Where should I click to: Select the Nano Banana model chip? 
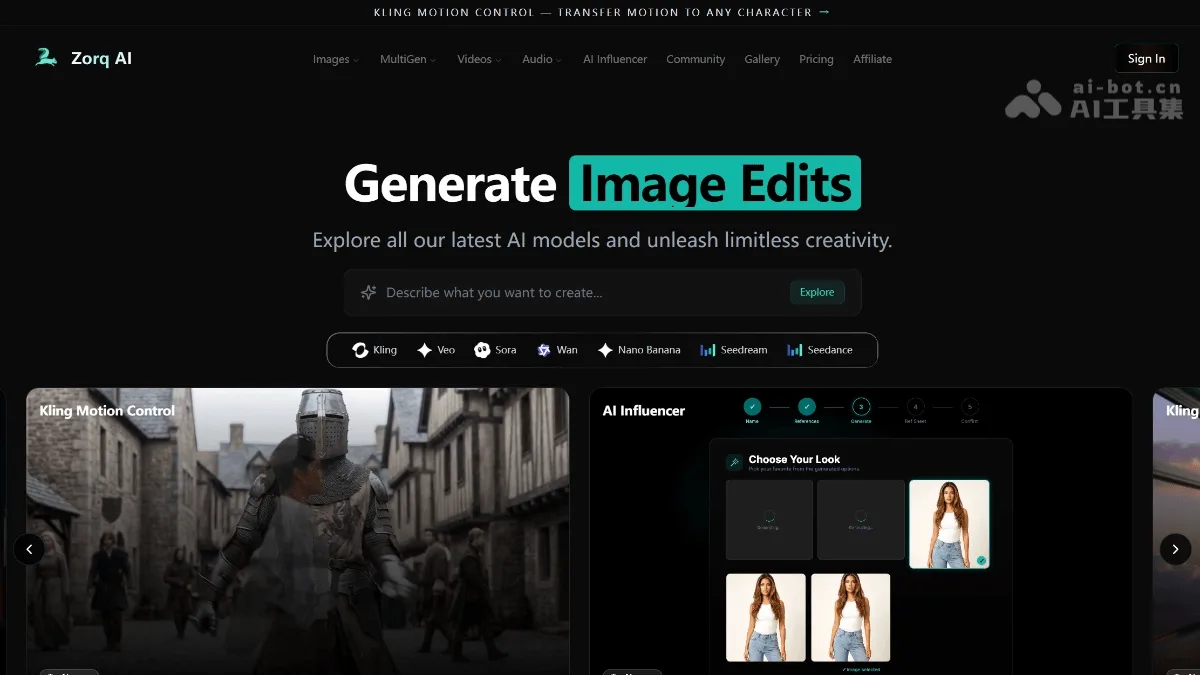[639, 350]
